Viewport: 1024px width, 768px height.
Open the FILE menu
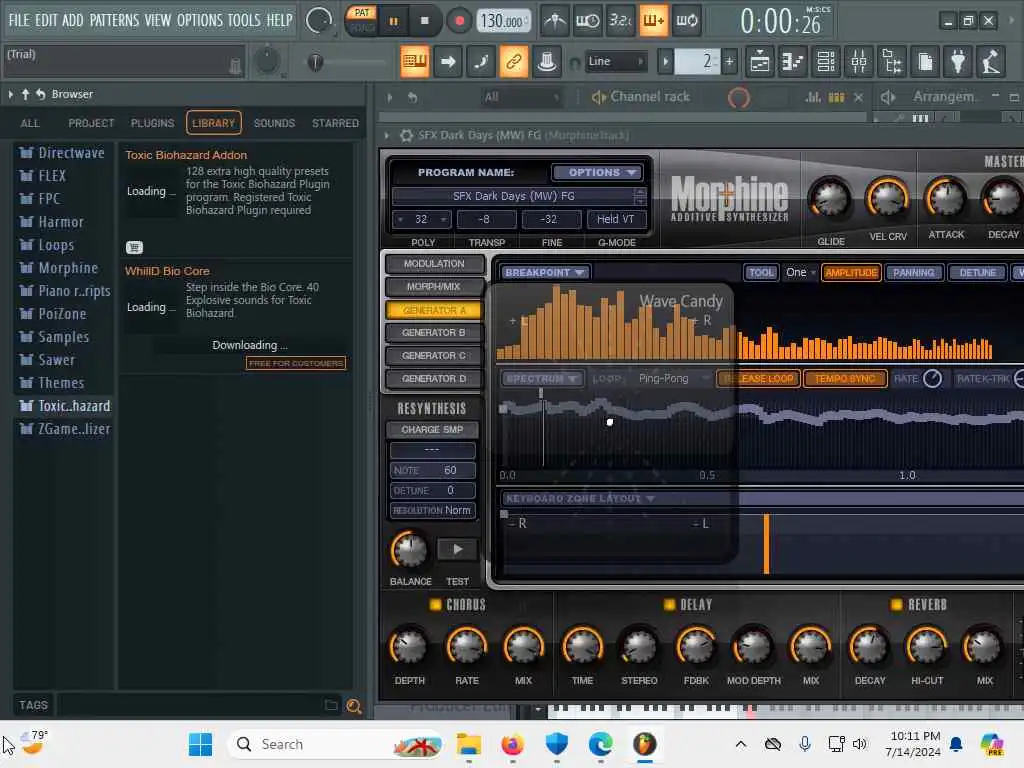click(x=19, y=20)
